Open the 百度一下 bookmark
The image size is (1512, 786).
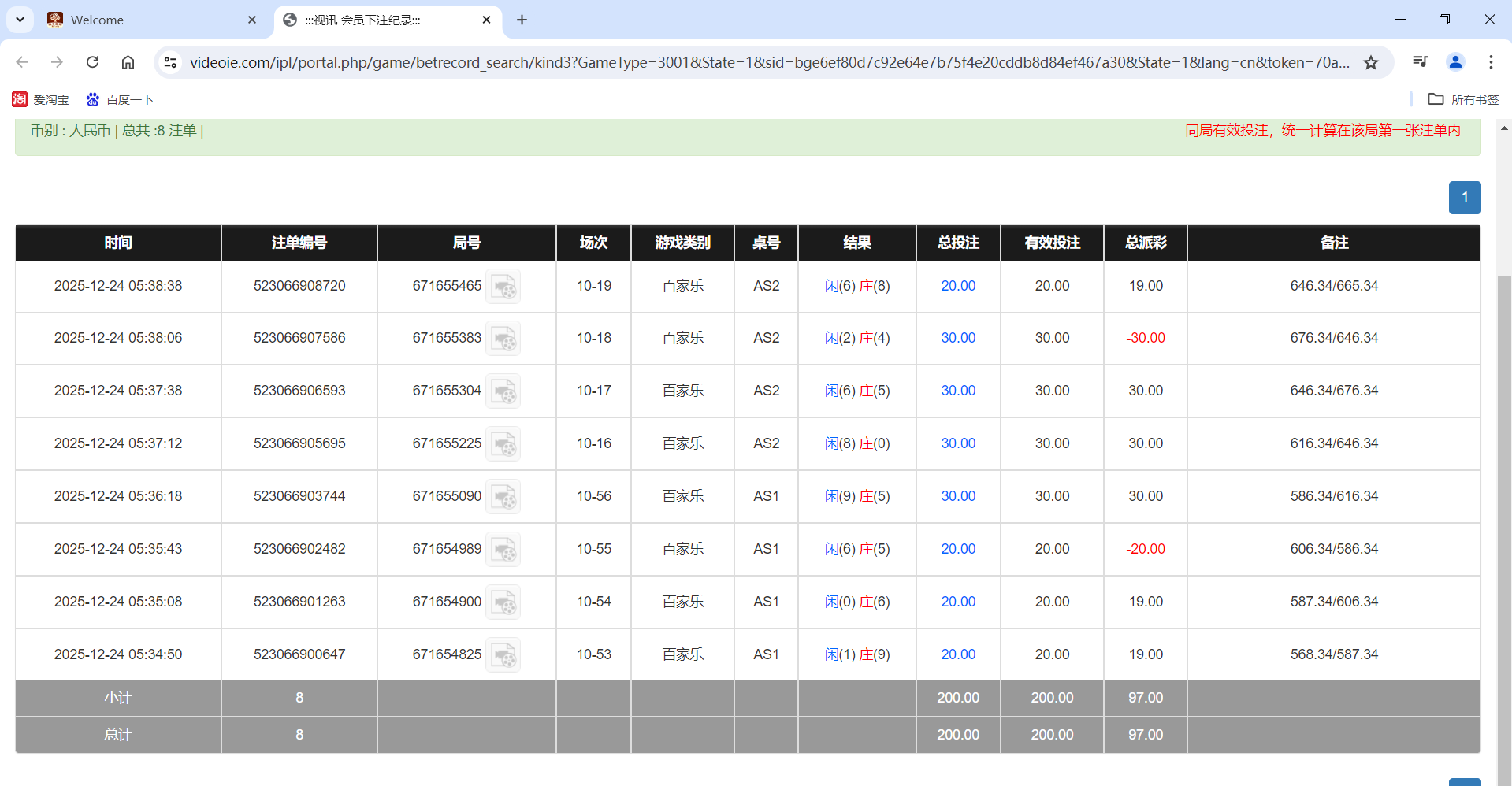coord(120,99)
